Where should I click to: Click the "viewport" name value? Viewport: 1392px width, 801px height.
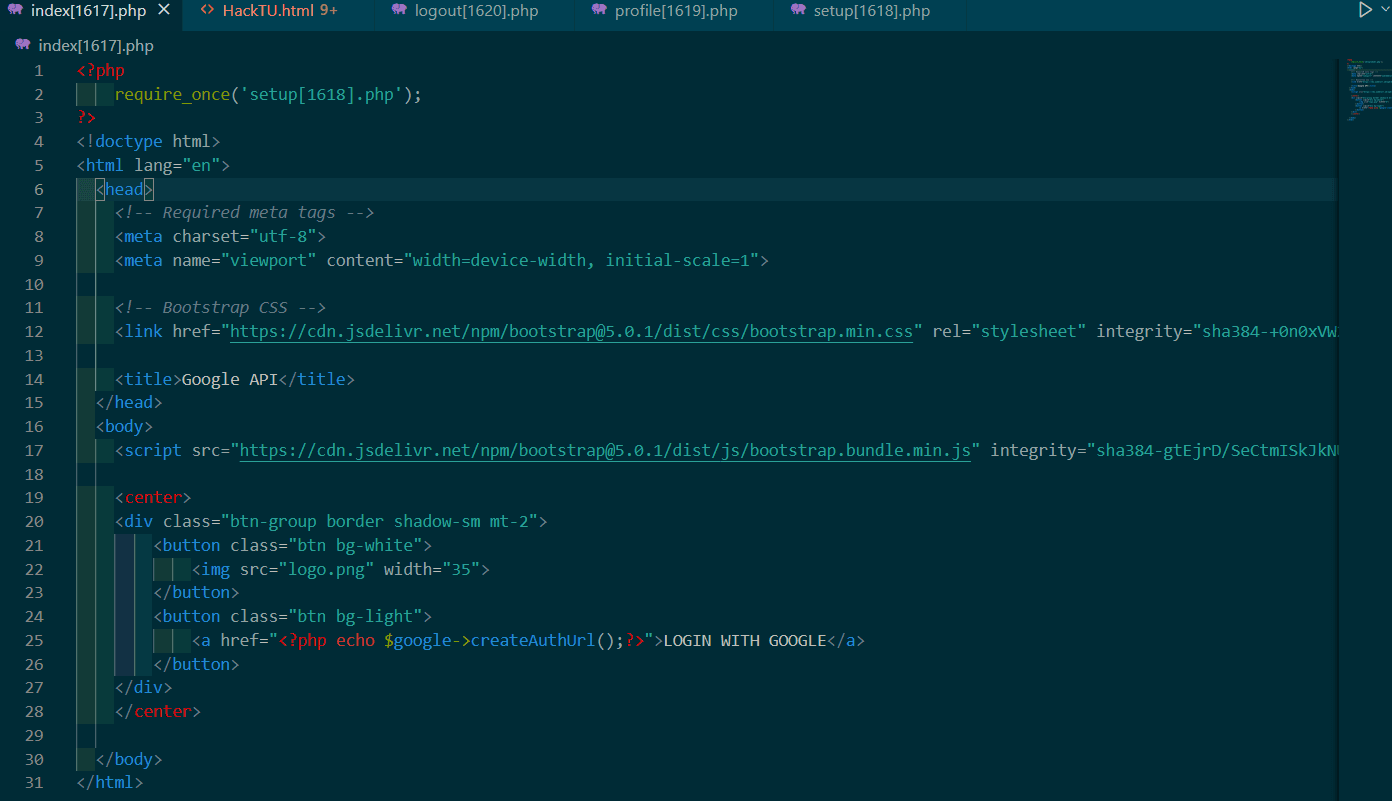[269, 260]
